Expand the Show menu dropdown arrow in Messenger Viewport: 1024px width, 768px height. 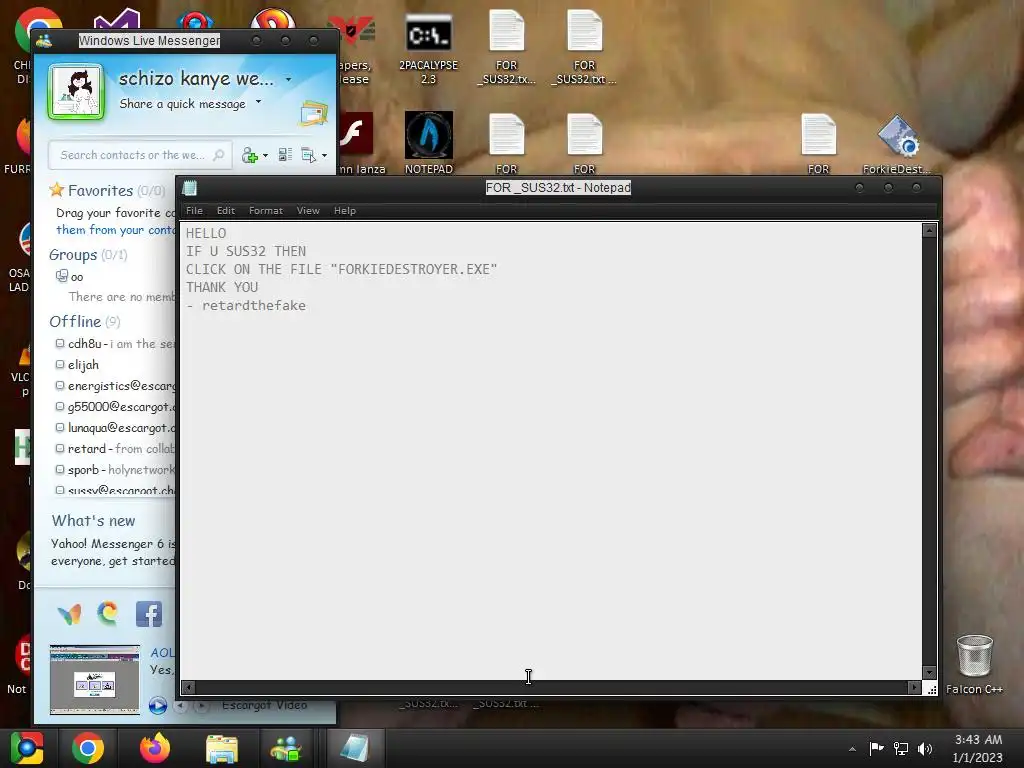[x=324, y=155]
